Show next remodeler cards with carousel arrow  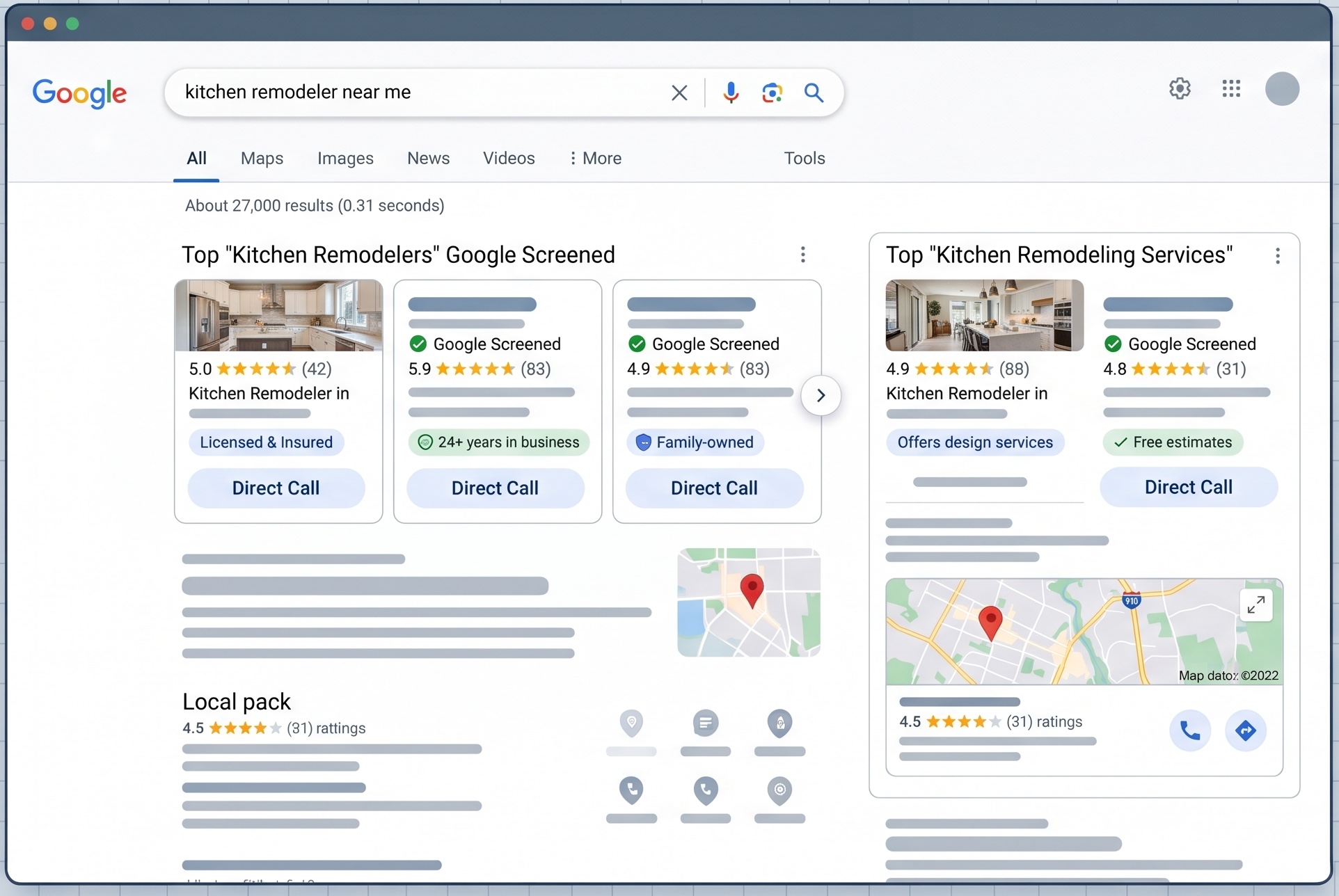[x=821, y=395]
